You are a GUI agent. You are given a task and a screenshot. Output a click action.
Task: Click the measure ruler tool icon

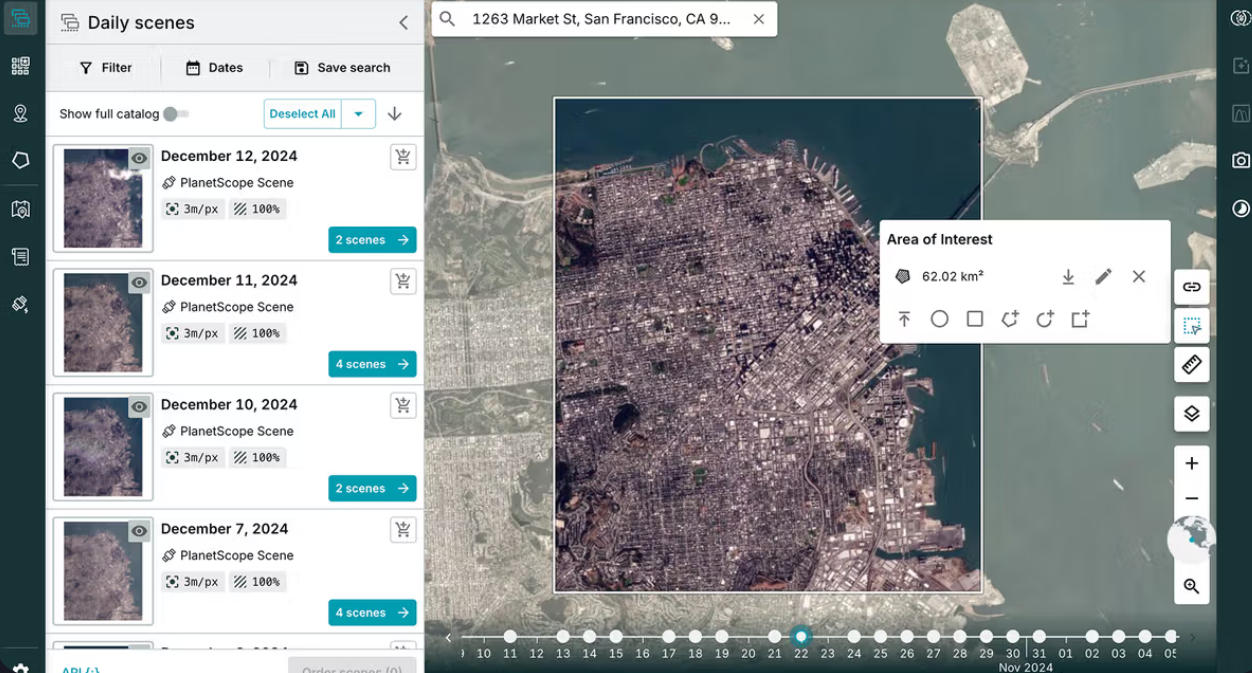1191,365
